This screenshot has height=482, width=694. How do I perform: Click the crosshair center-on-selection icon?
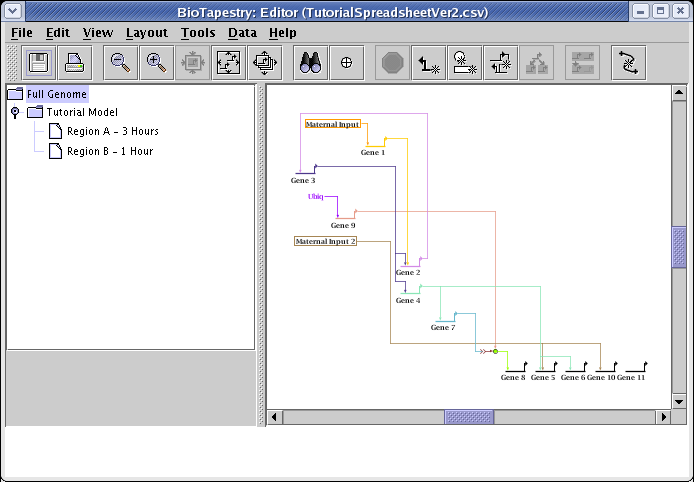pyautogui.click(x=346, y=62)
